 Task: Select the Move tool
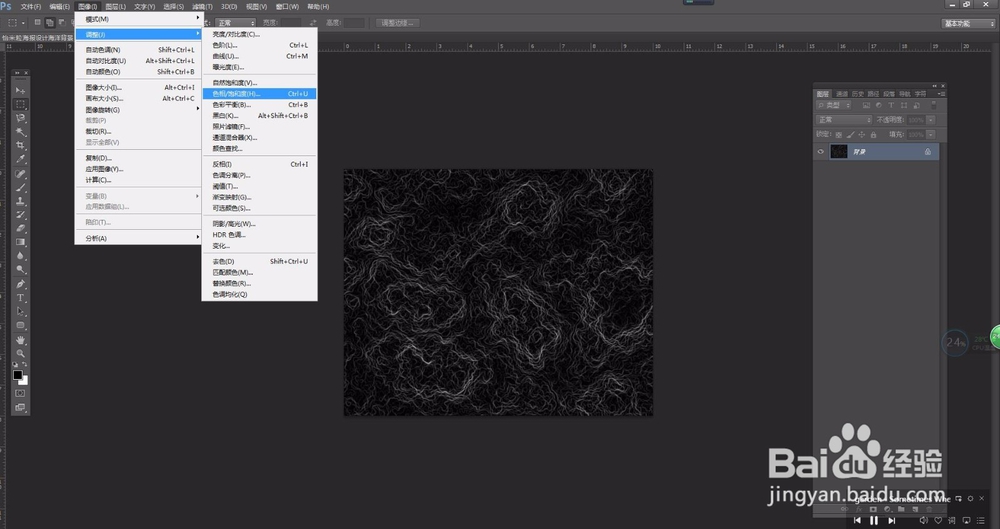(20, 90)
